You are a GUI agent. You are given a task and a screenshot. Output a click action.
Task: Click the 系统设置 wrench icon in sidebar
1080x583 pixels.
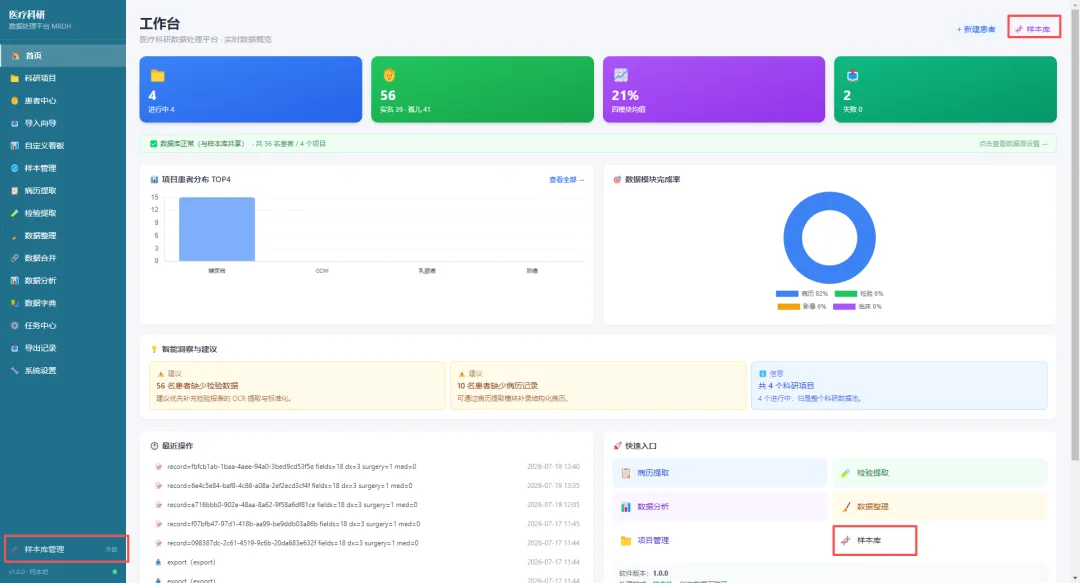(14, 371)
